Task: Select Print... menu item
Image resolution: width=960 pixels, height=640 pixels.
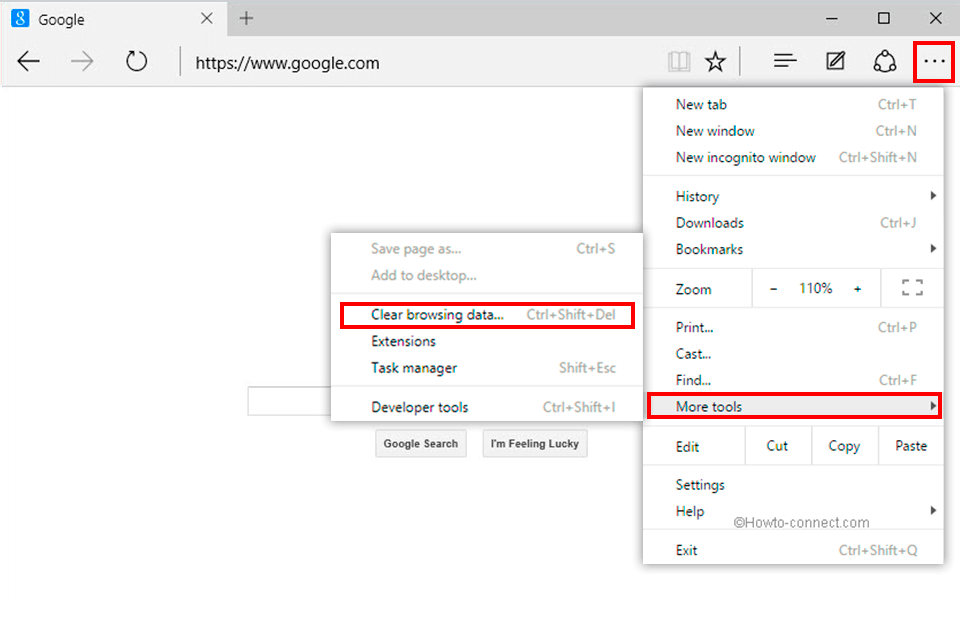Action: click(793, 327)
